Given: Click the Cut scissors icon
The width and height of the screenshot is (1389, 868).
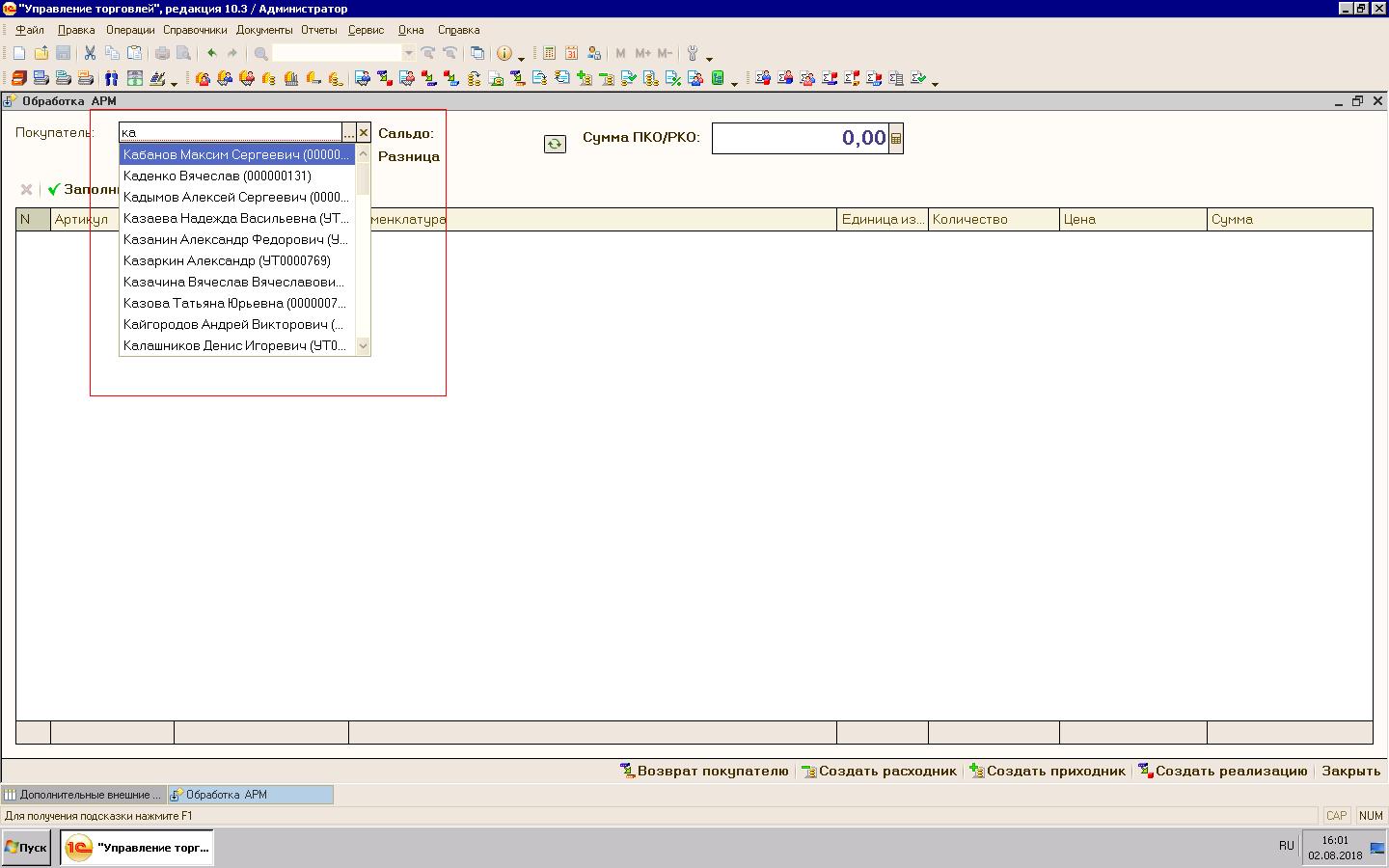Looking at the screenshot, I should pos(90,53).
